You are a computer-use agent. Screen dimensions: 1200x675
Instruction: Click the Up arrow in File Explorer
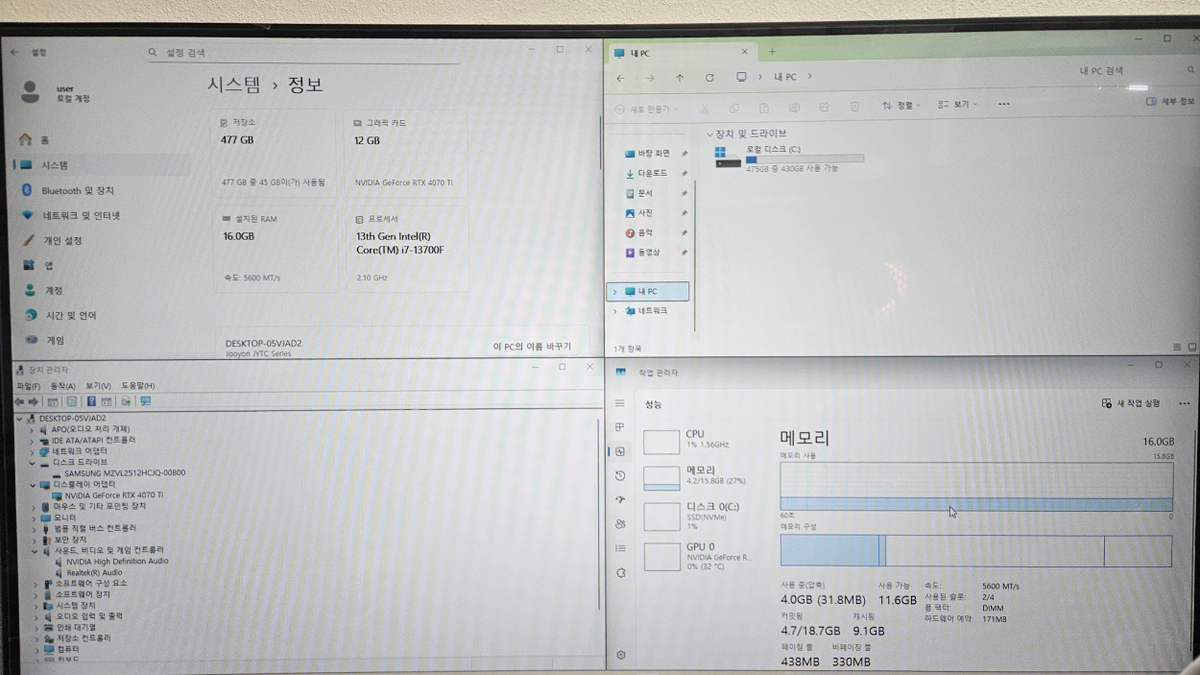coord(680,77)
